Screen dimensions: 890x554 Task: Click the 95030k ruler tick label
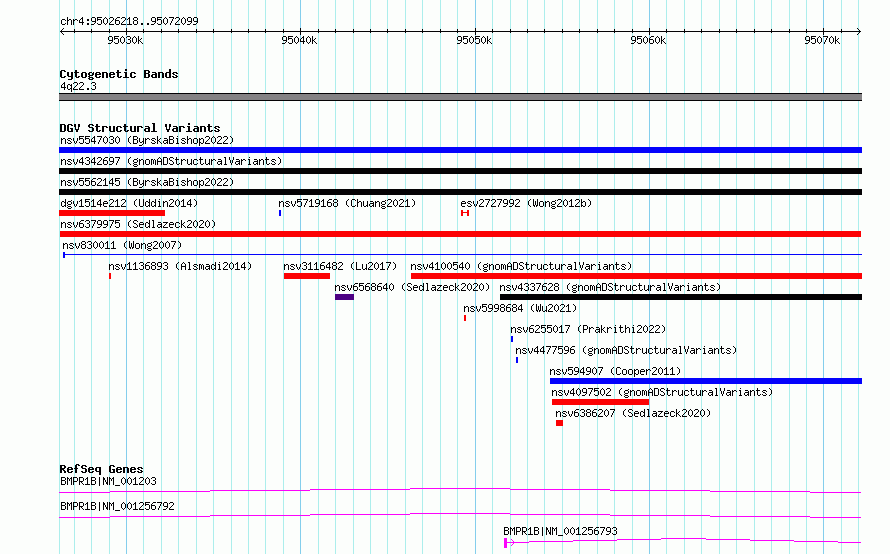click(x=125, y=40)
